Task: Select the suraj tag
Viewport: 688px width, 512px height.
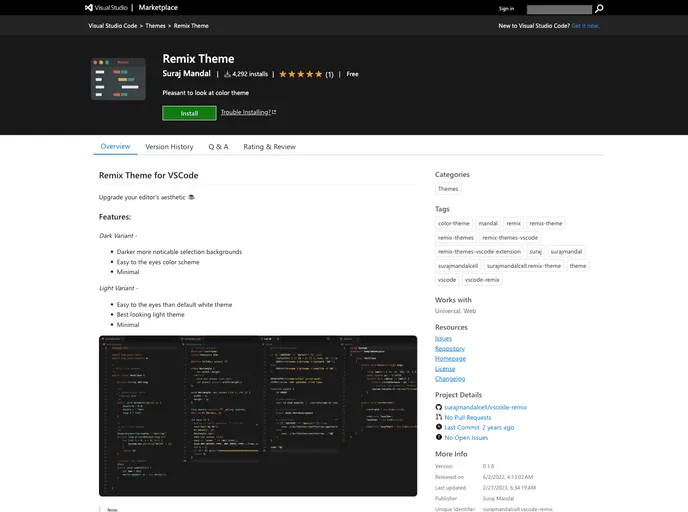Action: [535, 251]
